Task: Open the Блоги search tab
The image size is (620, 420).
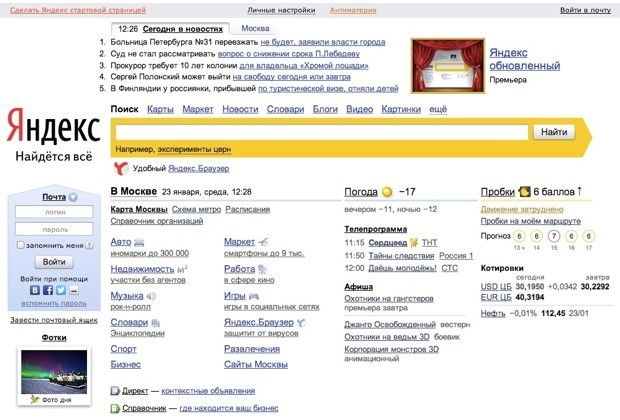Action: [x=325, y=109]
